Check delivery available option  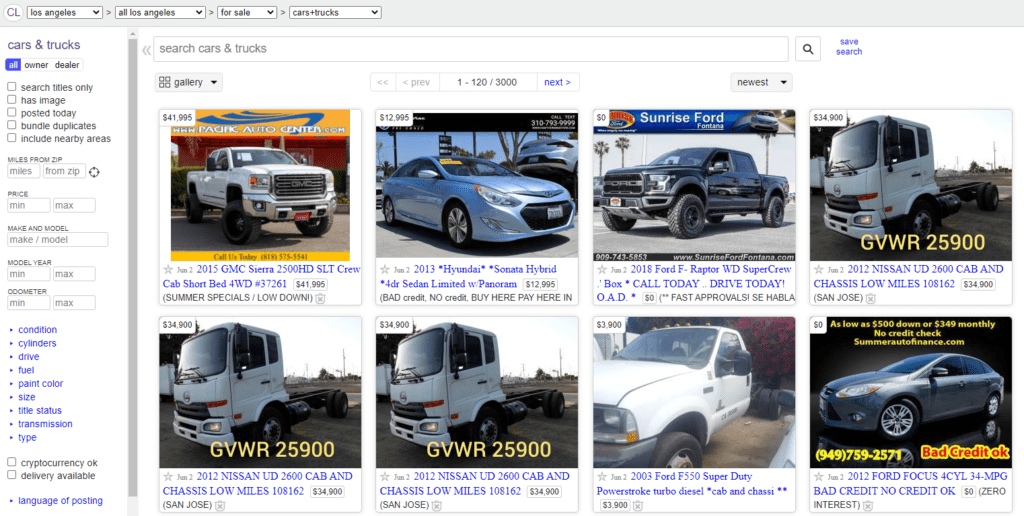click(x=12, y=475)
